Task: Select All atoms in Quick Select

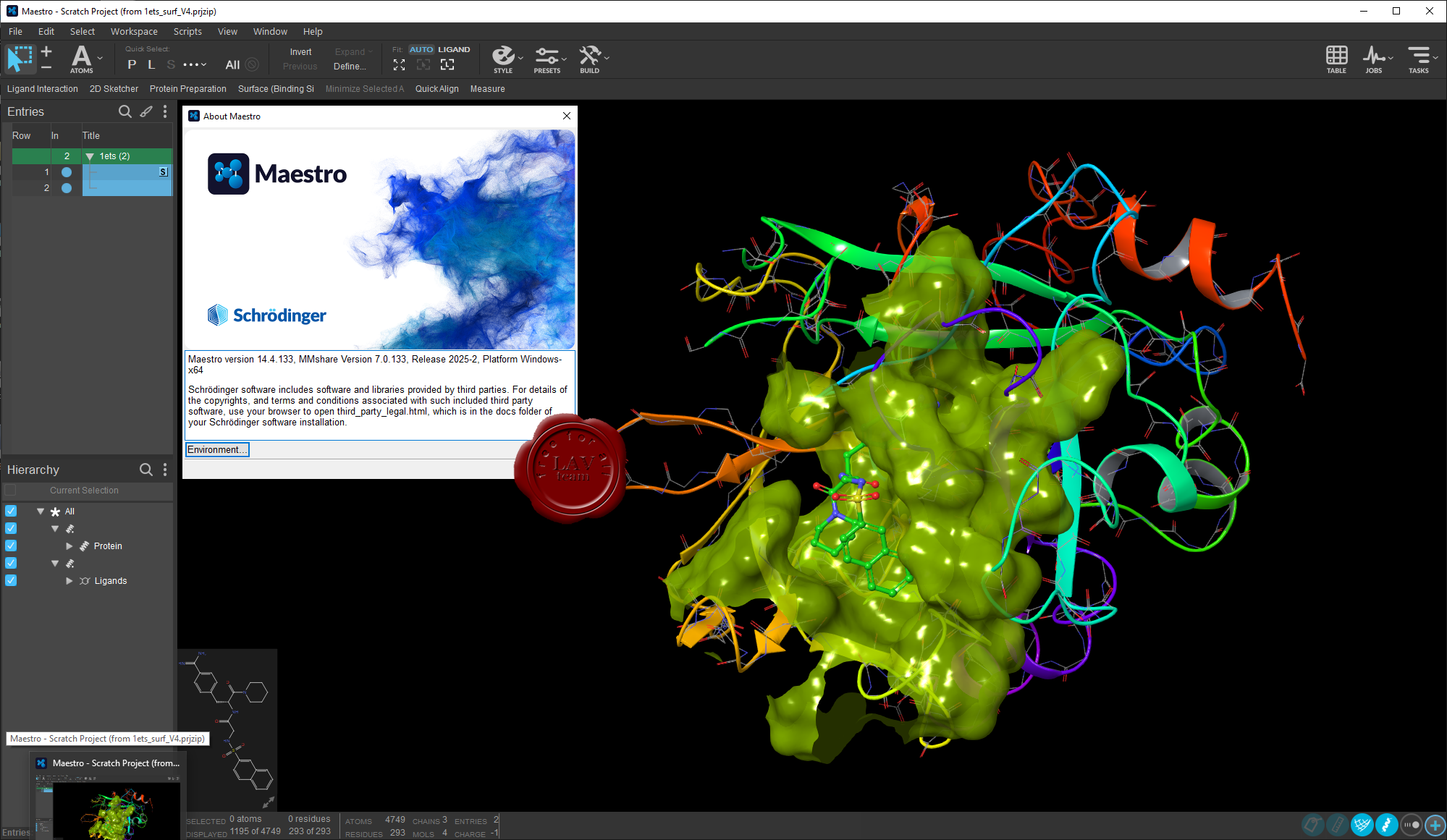Action: [232, 64]
